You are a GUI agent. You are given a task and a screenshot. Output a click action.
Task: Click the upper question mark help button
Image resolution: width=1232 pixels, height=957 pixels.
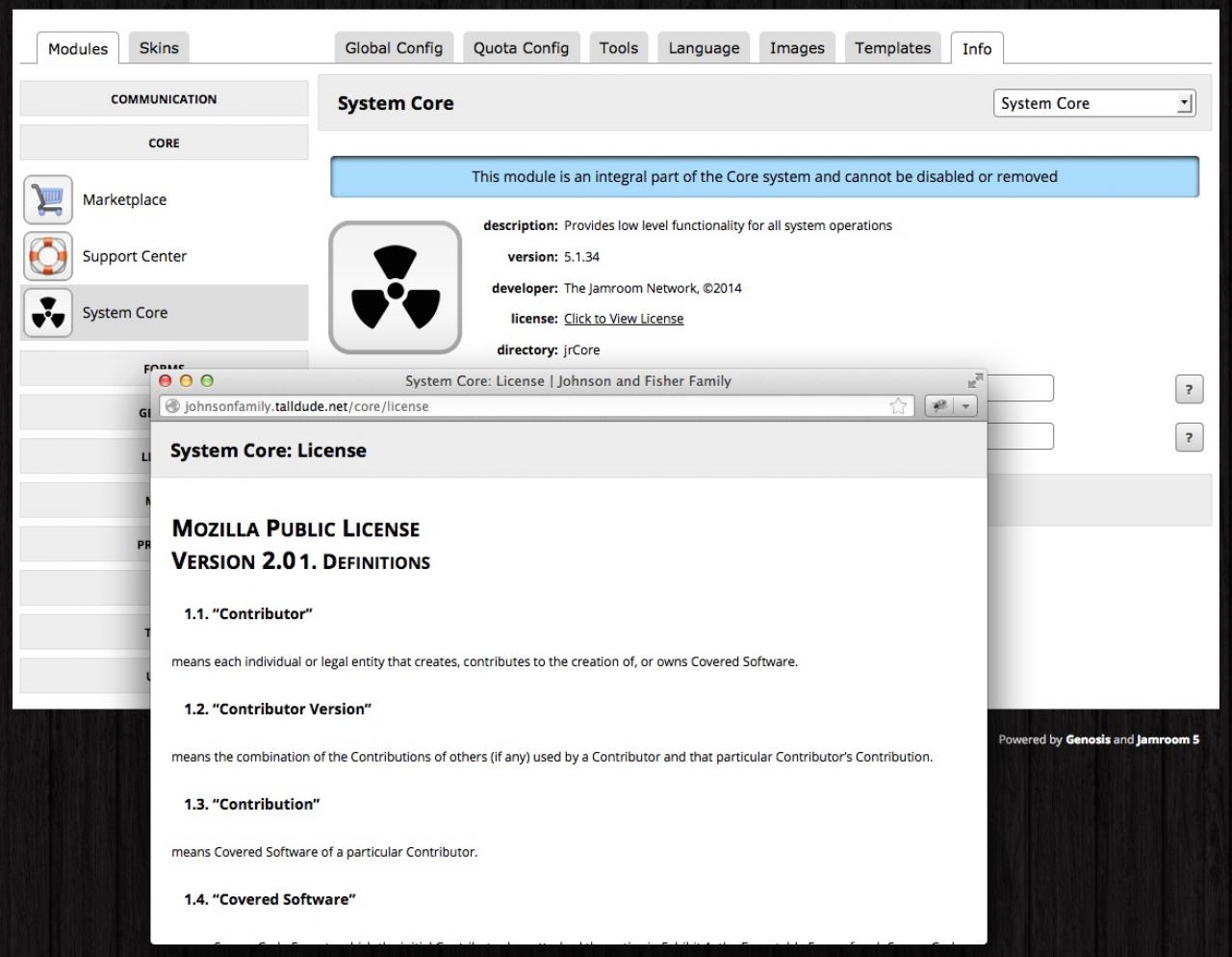point(1189,390)
